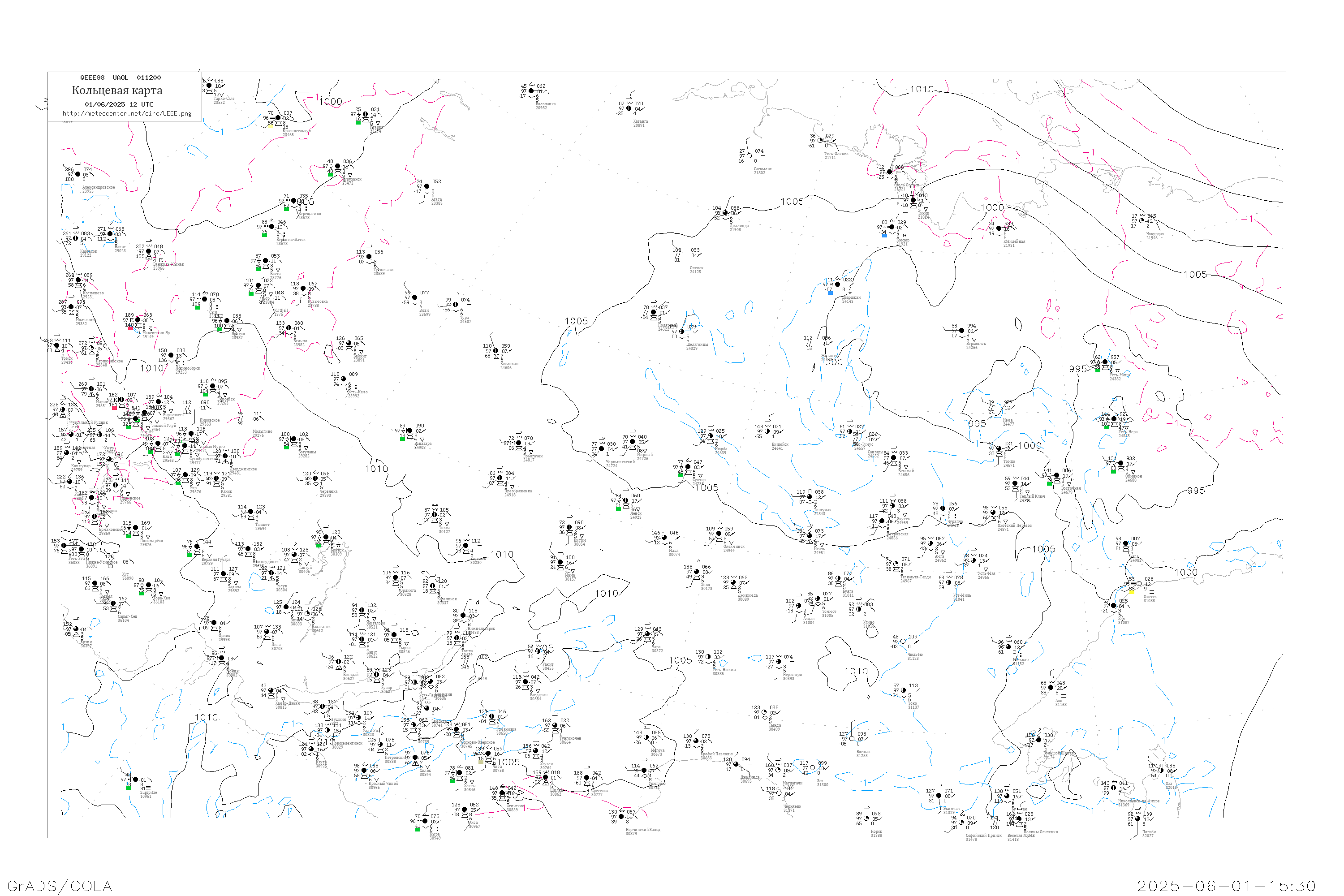1344x896 pixels.
Task: Click the Аян station circle marker
Action: pos(1051,687)
